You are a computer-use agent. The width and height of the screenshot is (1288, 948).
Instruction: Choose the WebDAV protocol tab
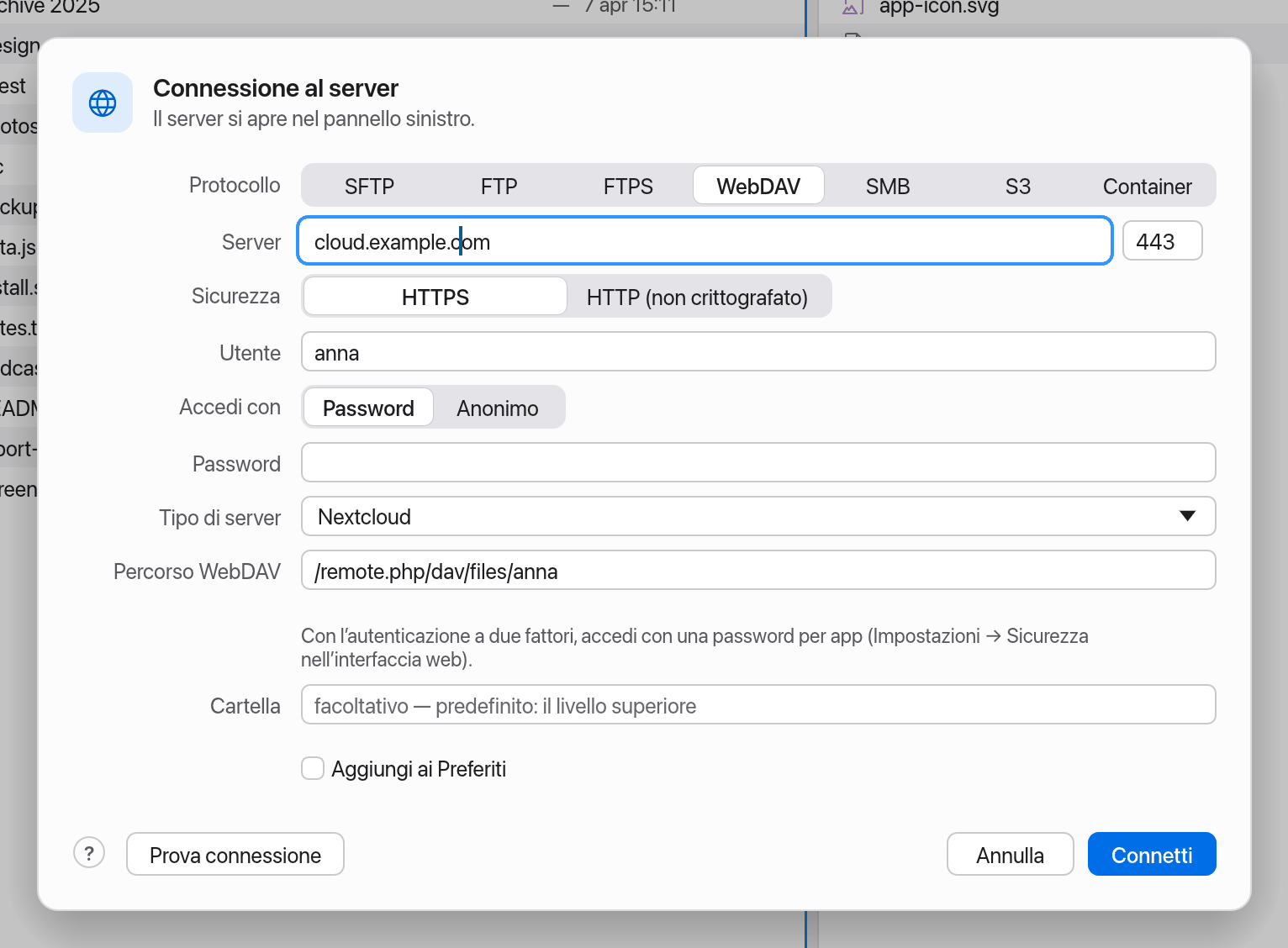(x=758, y=186)
